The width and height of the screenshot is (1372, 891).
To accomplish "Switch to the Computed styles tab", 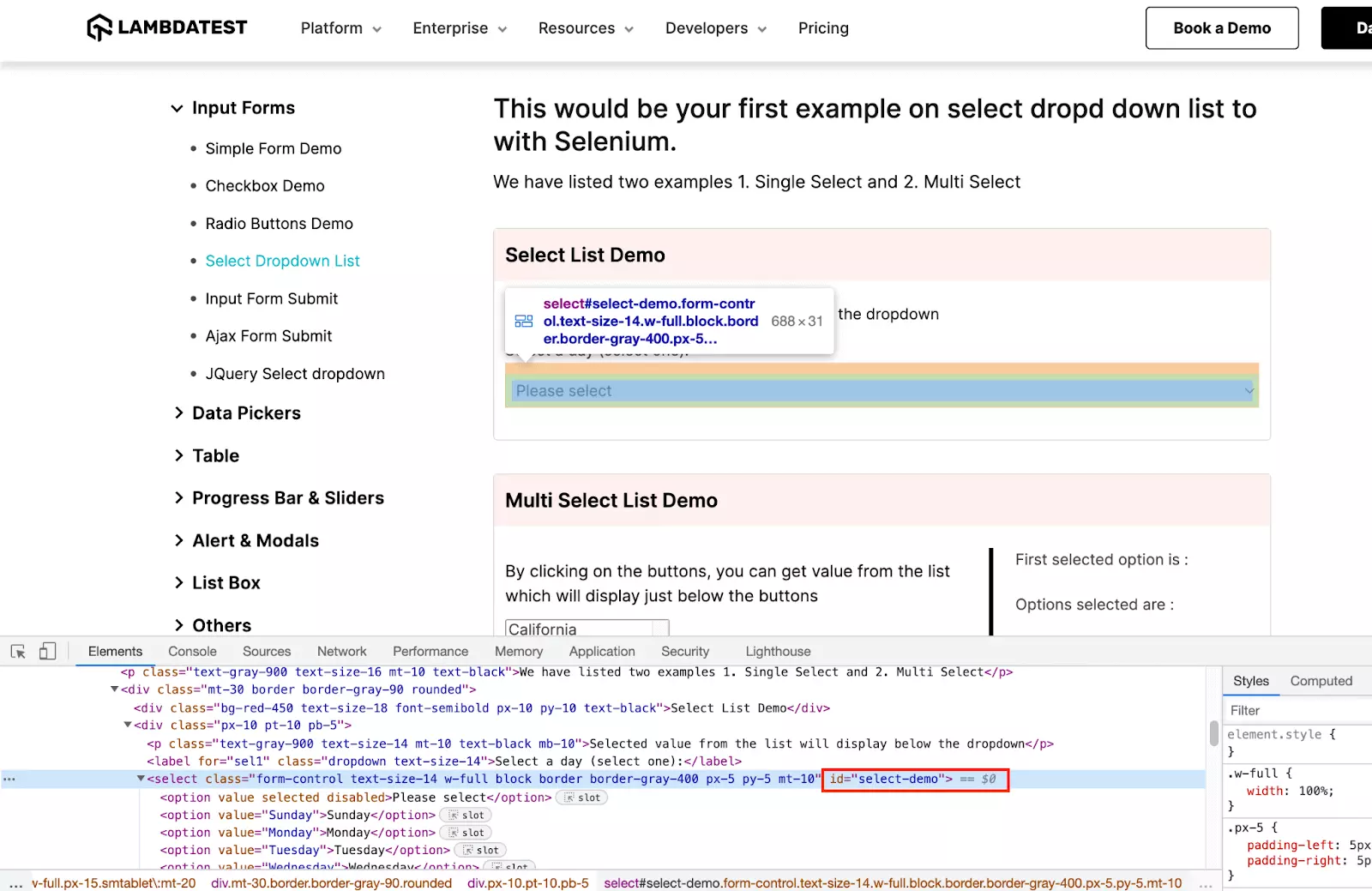I will tap(1321, 681).
